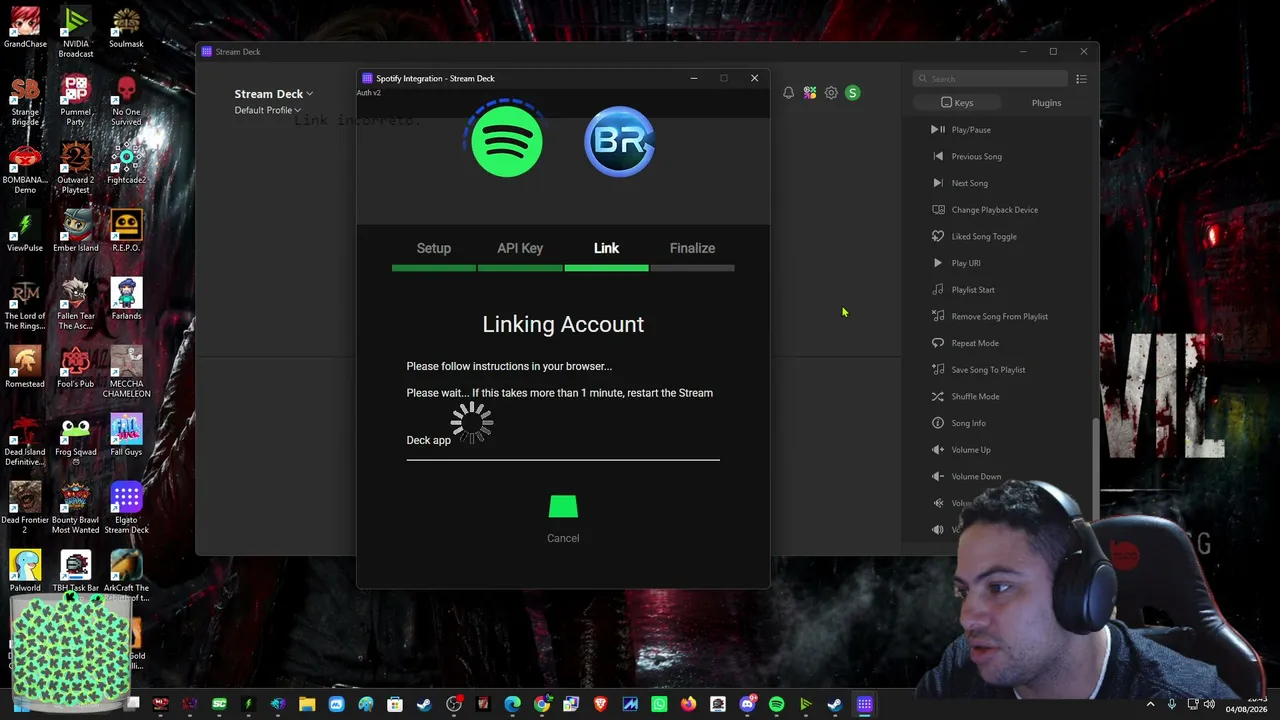Click the Remove Song From Playlist icon
Screen dimensions: 1280x720
pos(937,316)
